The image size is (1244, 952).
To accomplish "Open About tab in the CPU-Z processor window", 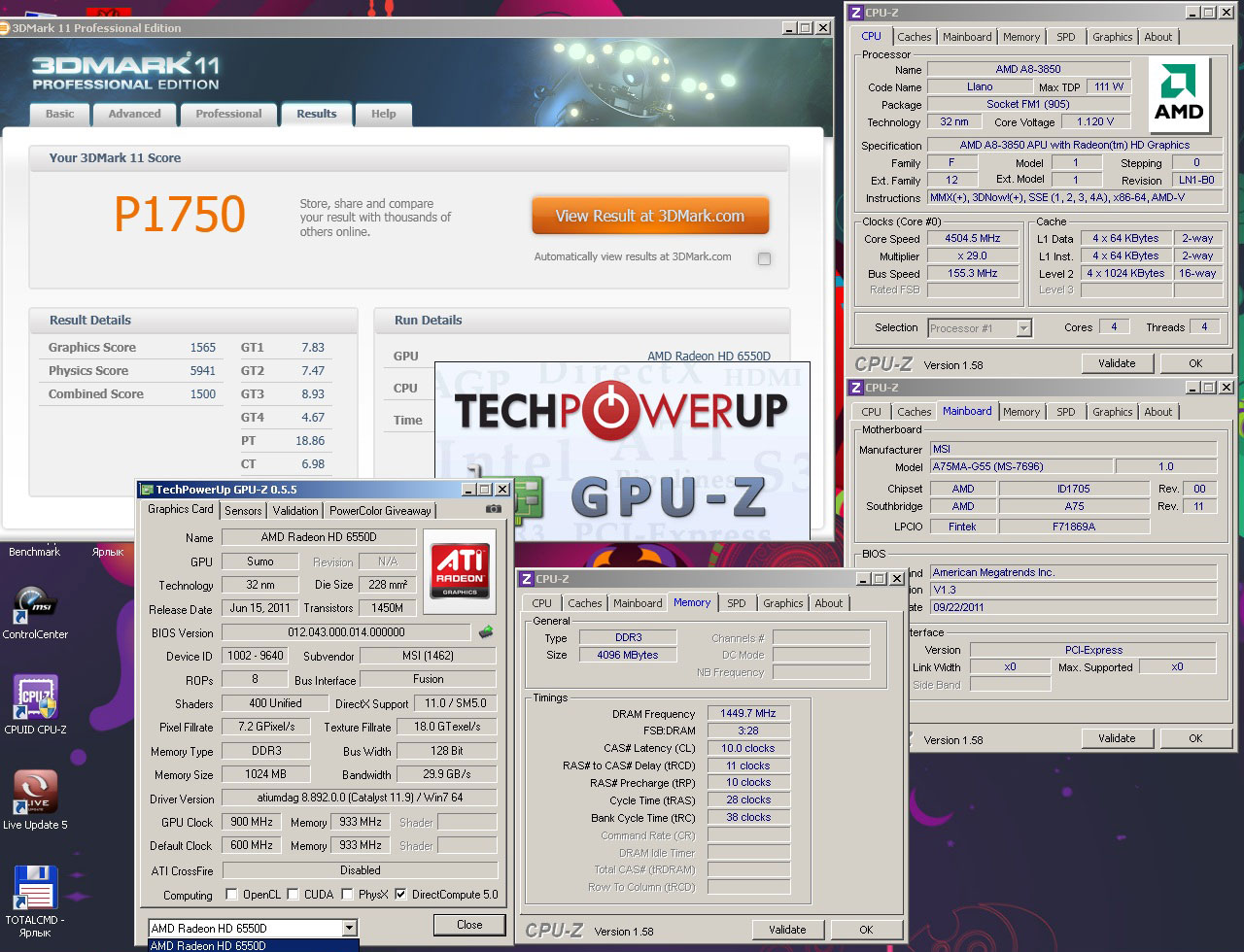I will click(1158, 37).
